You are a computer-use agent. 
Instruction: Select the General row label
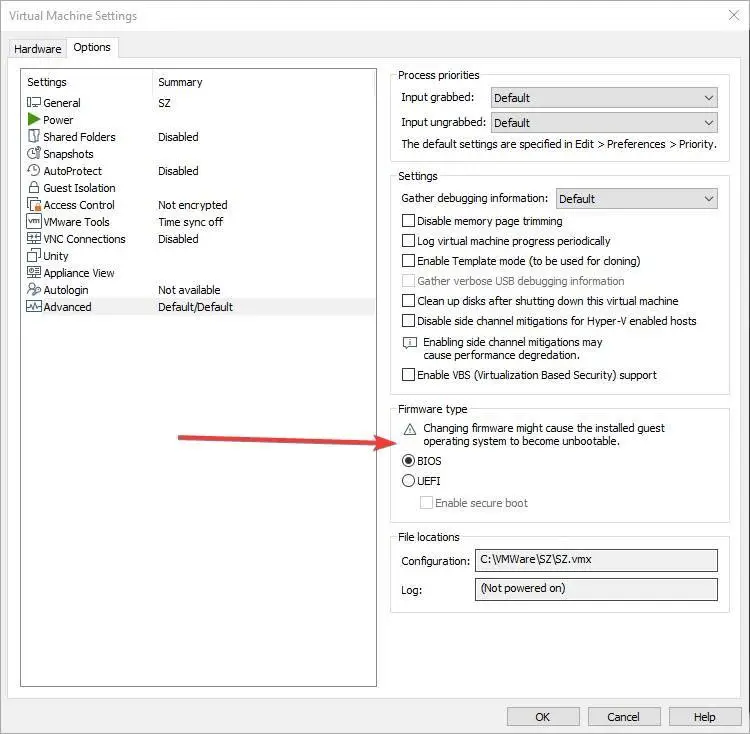62,103
